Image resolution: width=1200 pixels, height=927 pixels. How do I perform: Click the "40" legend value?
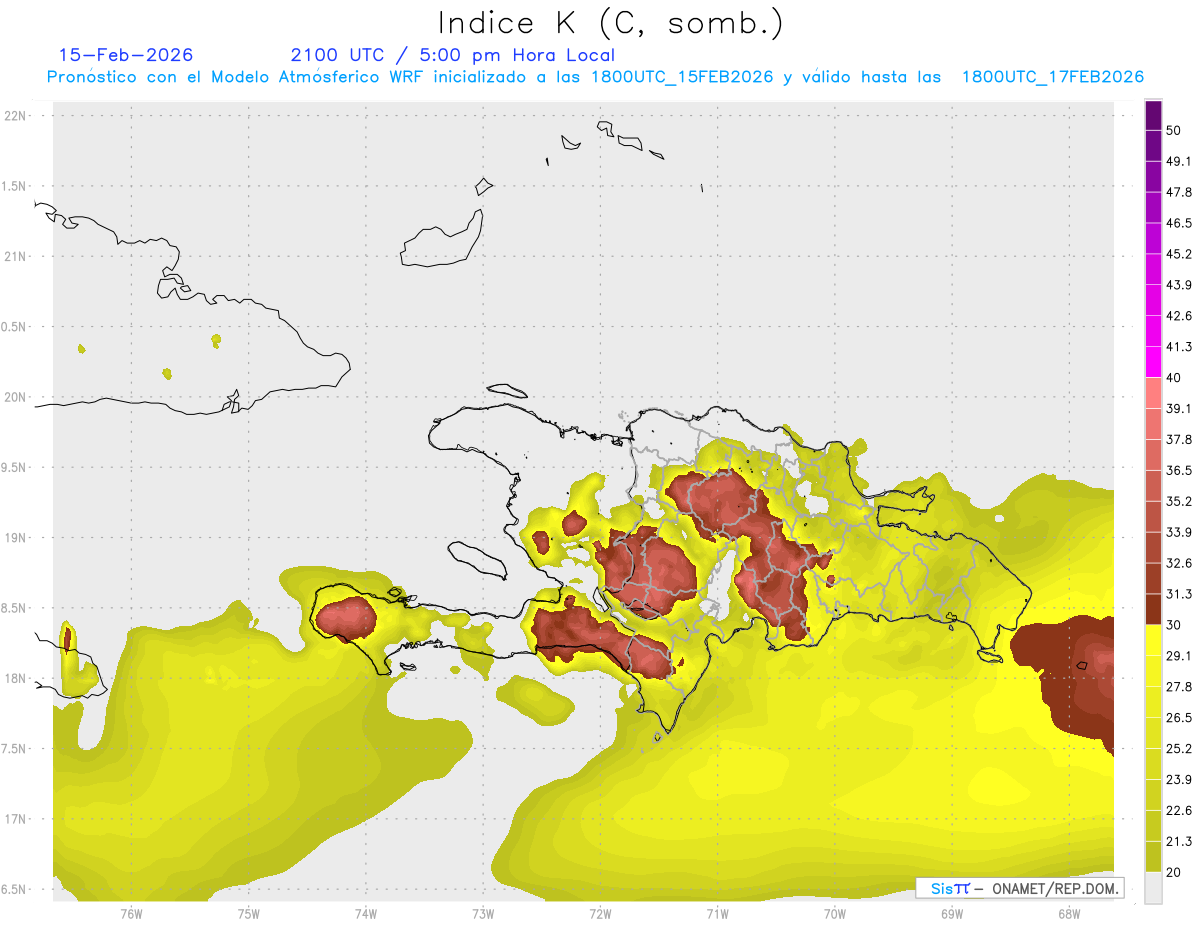pos(1174,378)
